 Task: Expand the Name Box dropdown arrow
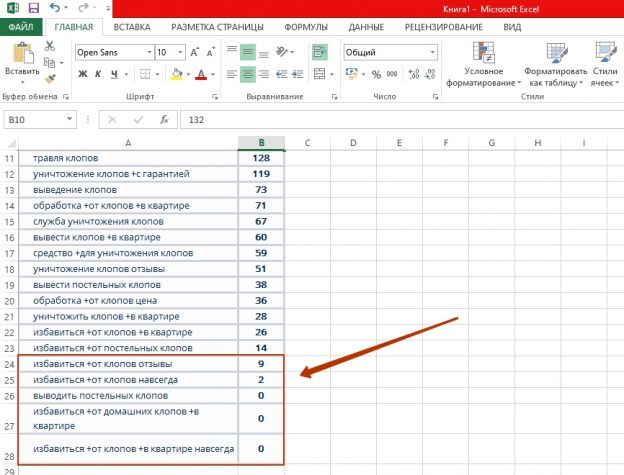click(x=69, y=119)
